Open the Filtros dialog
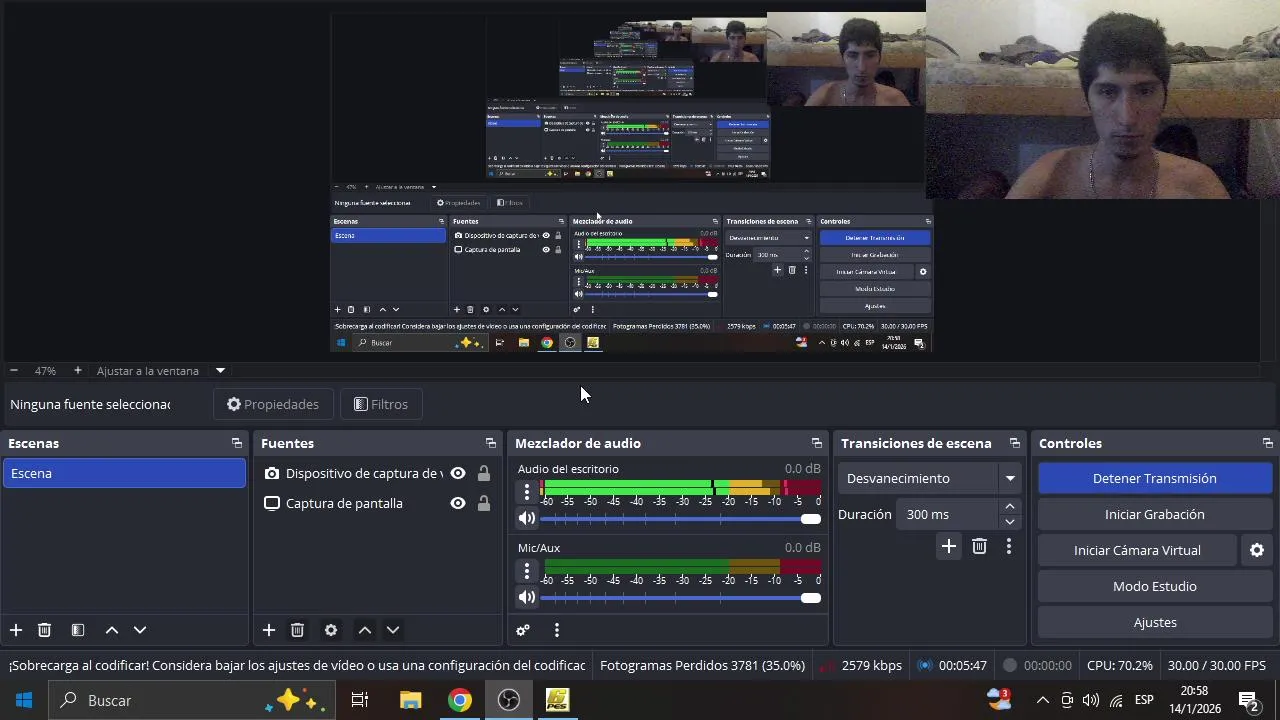The width and height of the screenshot is (1280, 720). (x=381, y=404)
